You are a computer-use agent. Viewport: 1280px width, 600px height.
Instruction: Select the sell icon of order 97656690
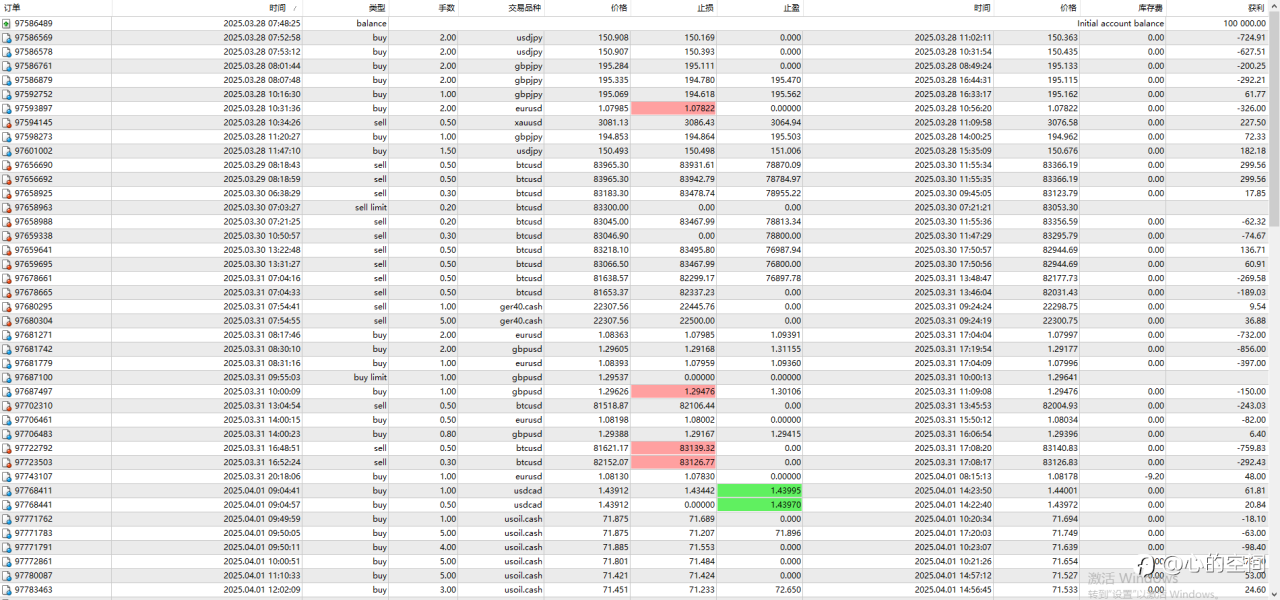[7, 165]
